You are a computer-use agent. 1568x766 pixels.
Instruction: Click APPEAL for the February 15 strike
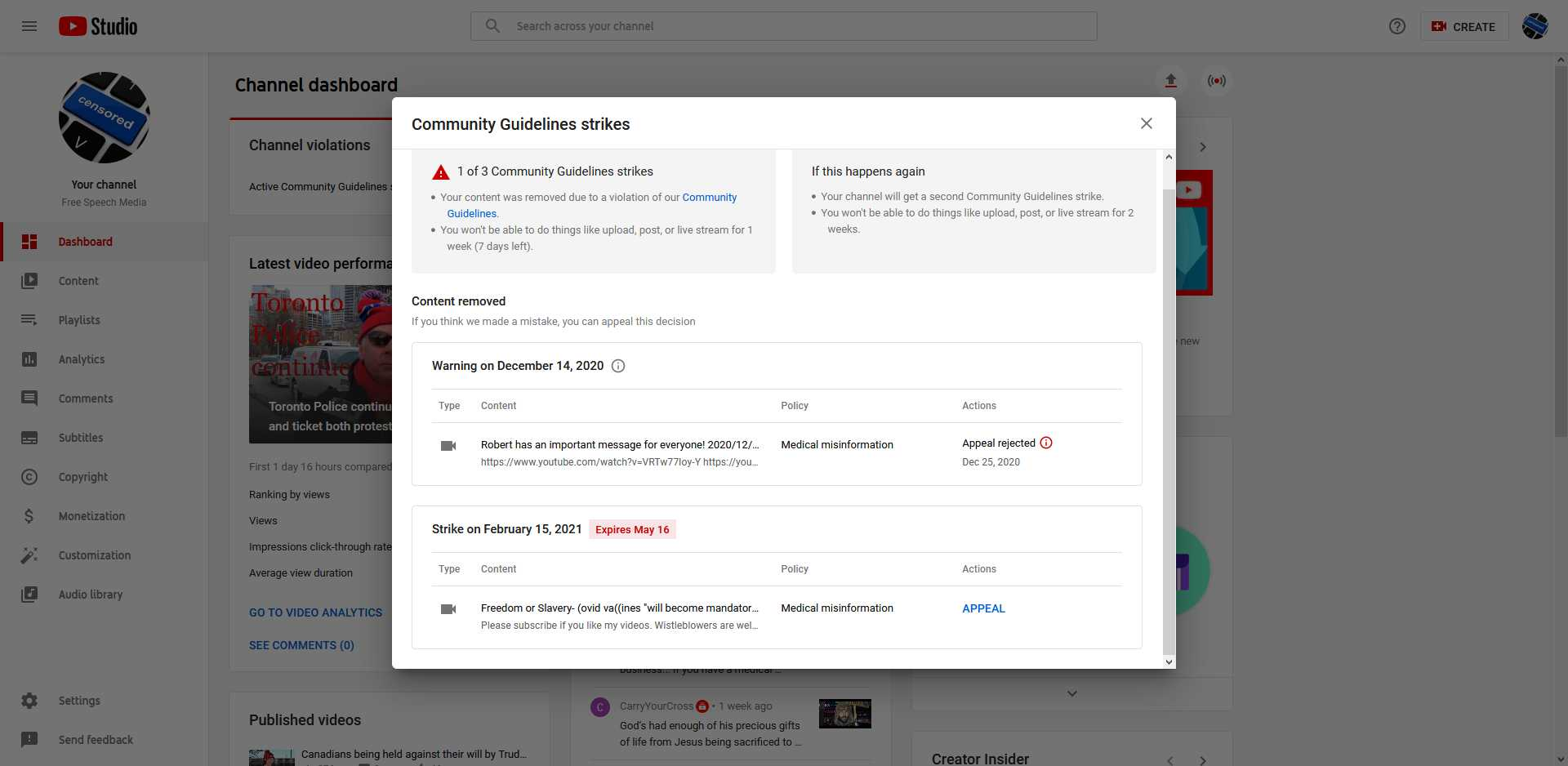[983, 608]
